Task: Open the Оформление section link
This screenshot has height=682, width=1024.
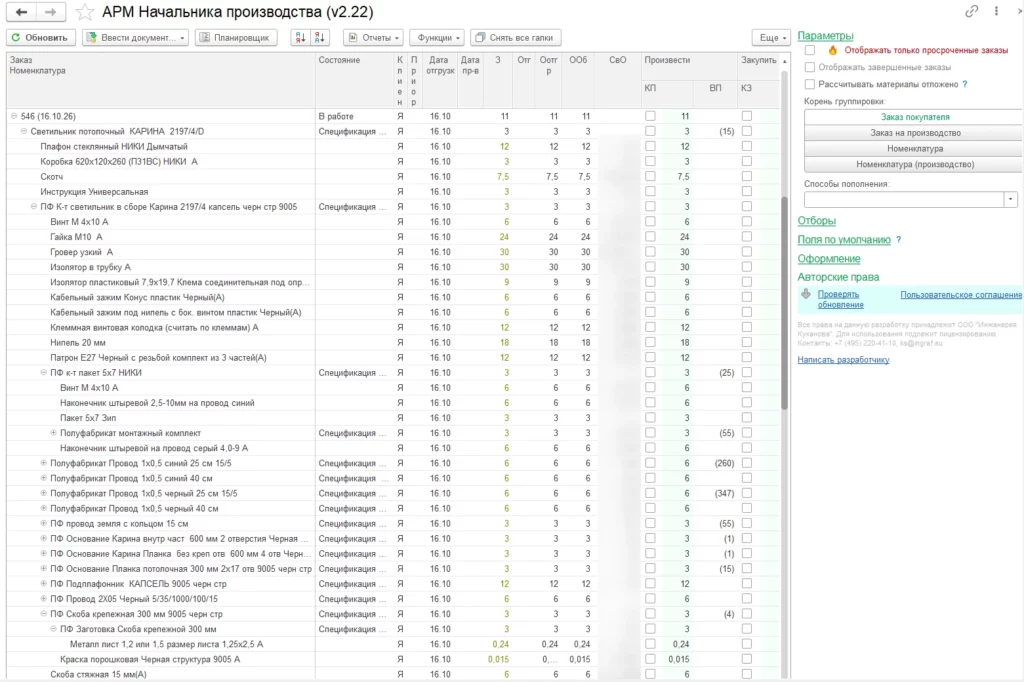Action: click(x=829, y=259)
